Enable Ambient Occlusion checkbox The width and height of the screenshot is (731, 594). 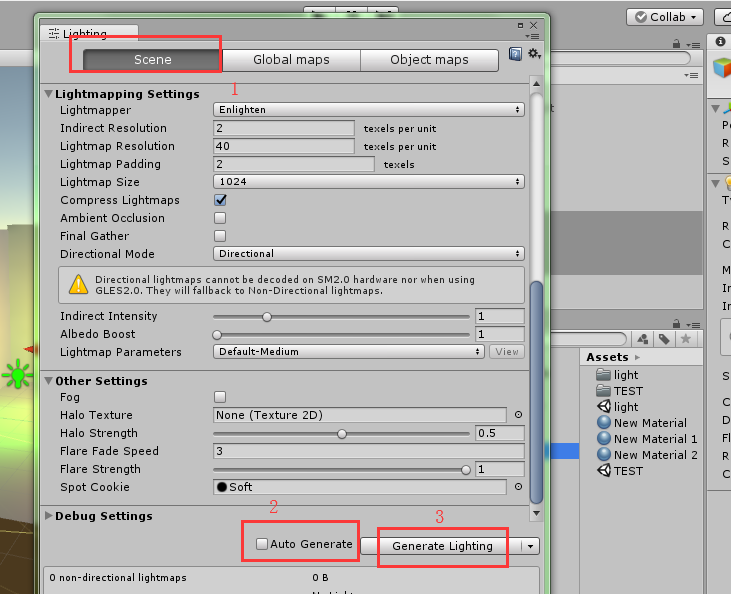pyautogui.click(x=220, y=218)
